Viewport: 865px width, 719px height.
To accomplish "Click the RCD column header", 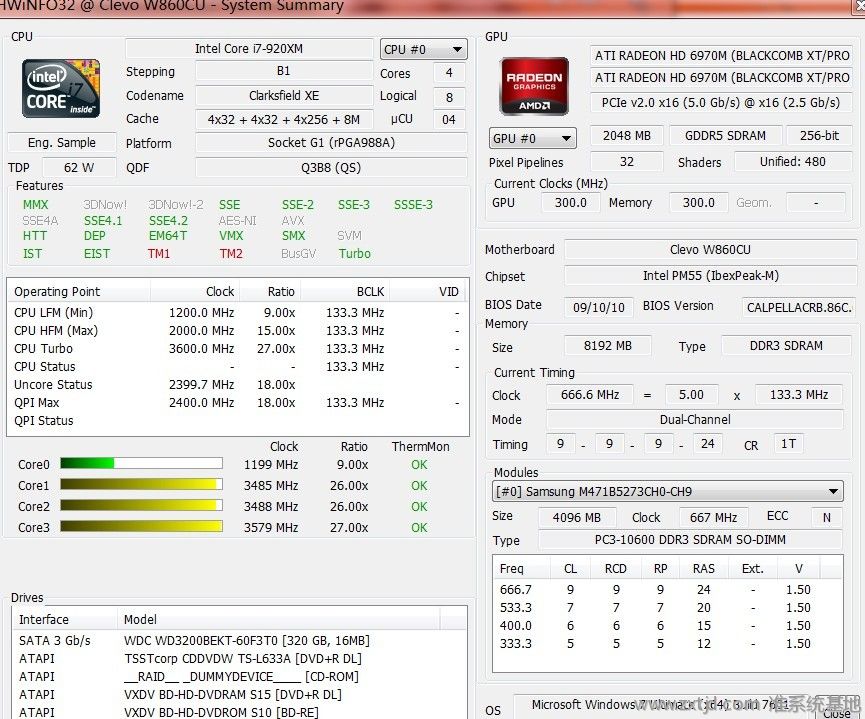I will coord(616,568).
